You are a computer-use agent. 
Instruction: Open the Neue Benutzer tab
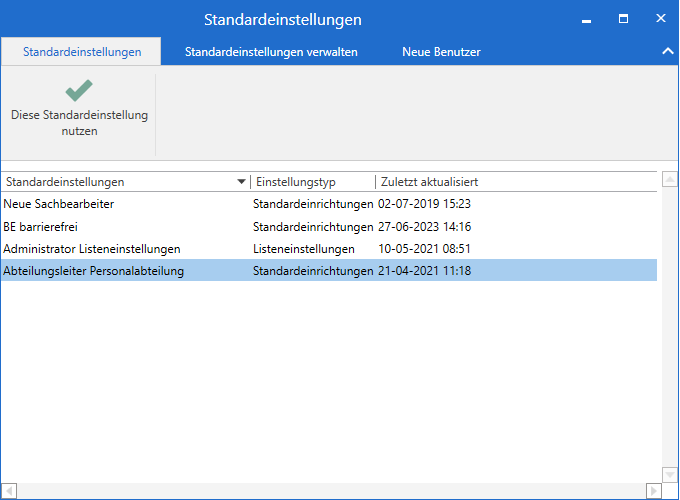tap(441, 52)
